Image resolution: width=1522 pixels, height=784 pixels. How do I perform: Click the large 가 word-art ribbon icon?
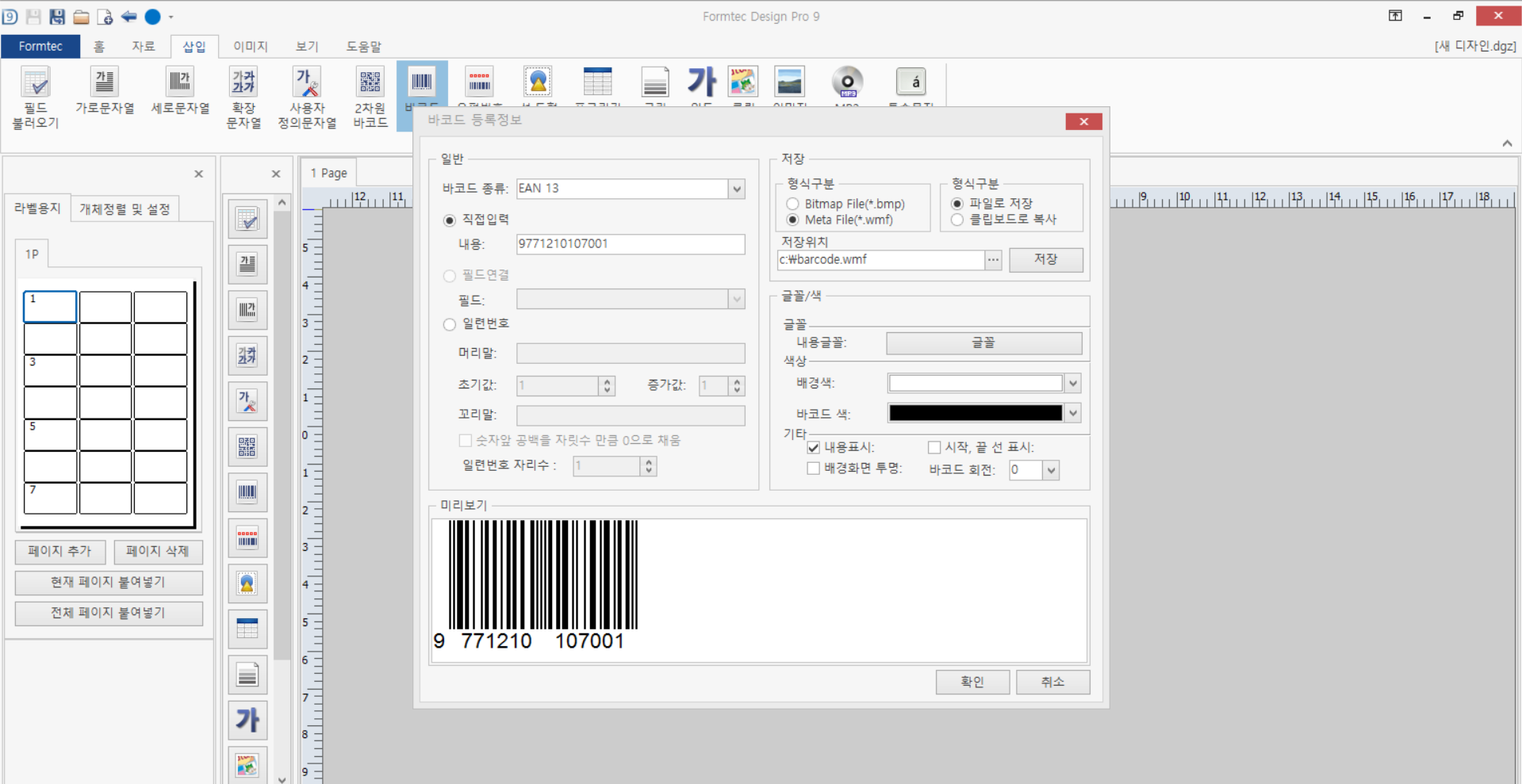pos(702,82)
